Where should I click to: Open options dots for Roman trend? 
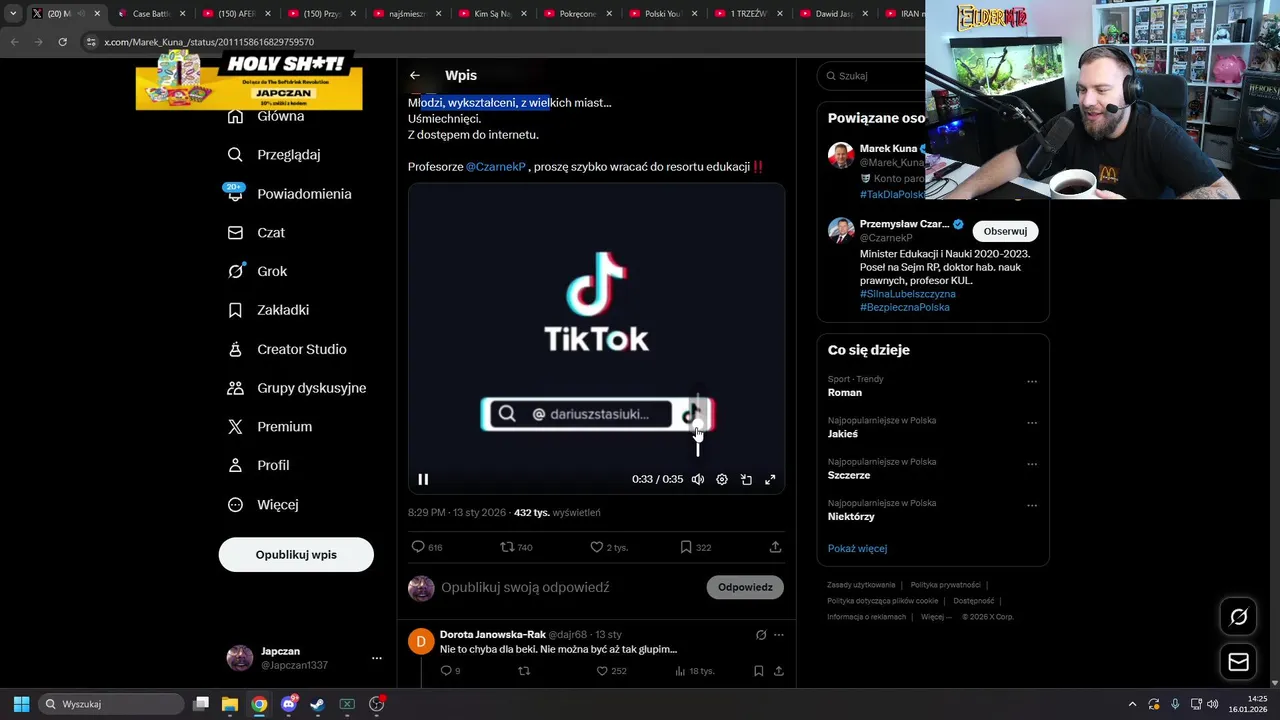point(1032,381)
